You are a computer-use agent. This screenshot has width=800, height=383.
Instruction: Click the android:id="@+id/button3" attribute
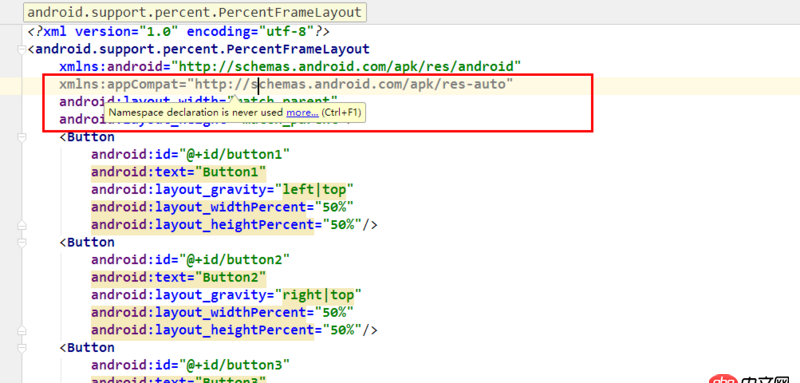(x=190, y=365)
